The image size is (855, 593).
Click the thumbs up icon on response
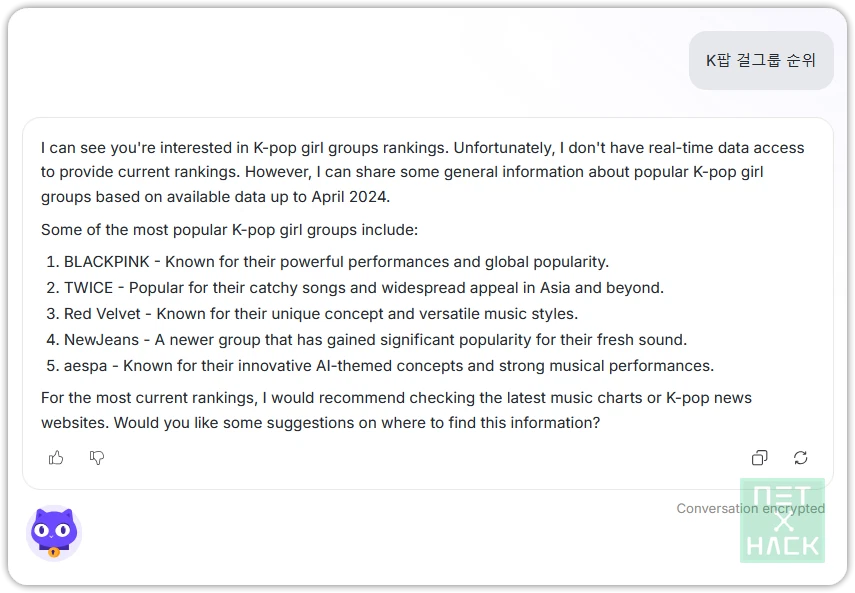(56, 458)
